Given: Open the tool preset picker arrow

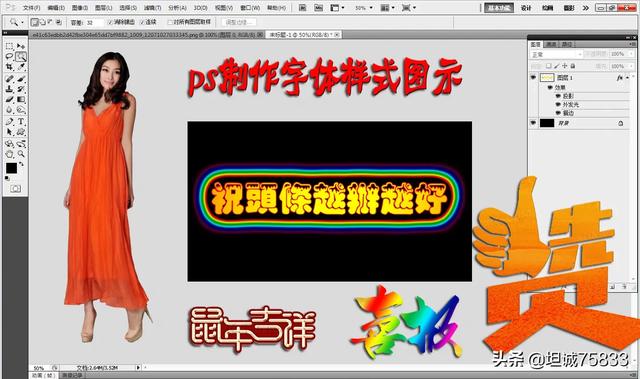Looking at the screenshot, I should point(22,22).
